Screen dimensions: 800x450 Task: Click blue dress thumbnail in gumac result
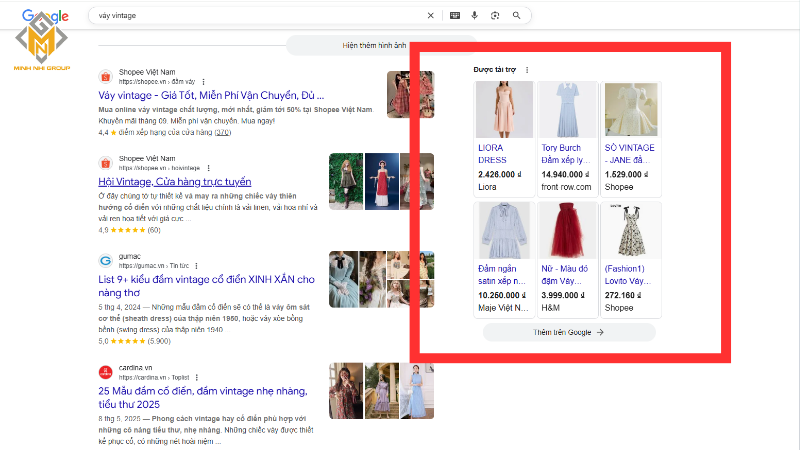(x=343, y=280)
